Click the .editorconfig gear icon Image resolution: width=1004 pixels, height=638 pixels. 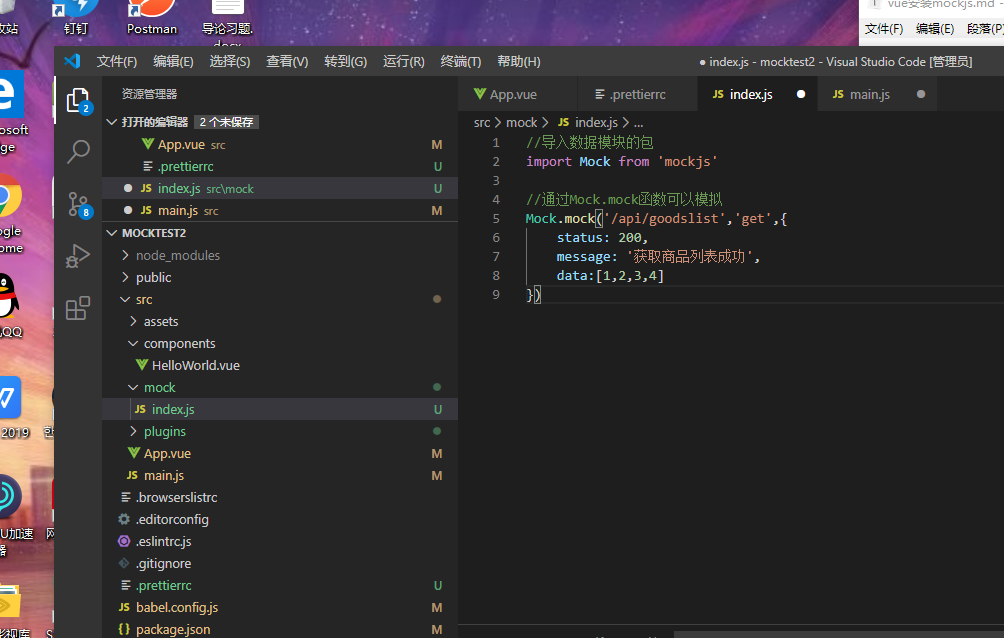[x=124, y=519]
